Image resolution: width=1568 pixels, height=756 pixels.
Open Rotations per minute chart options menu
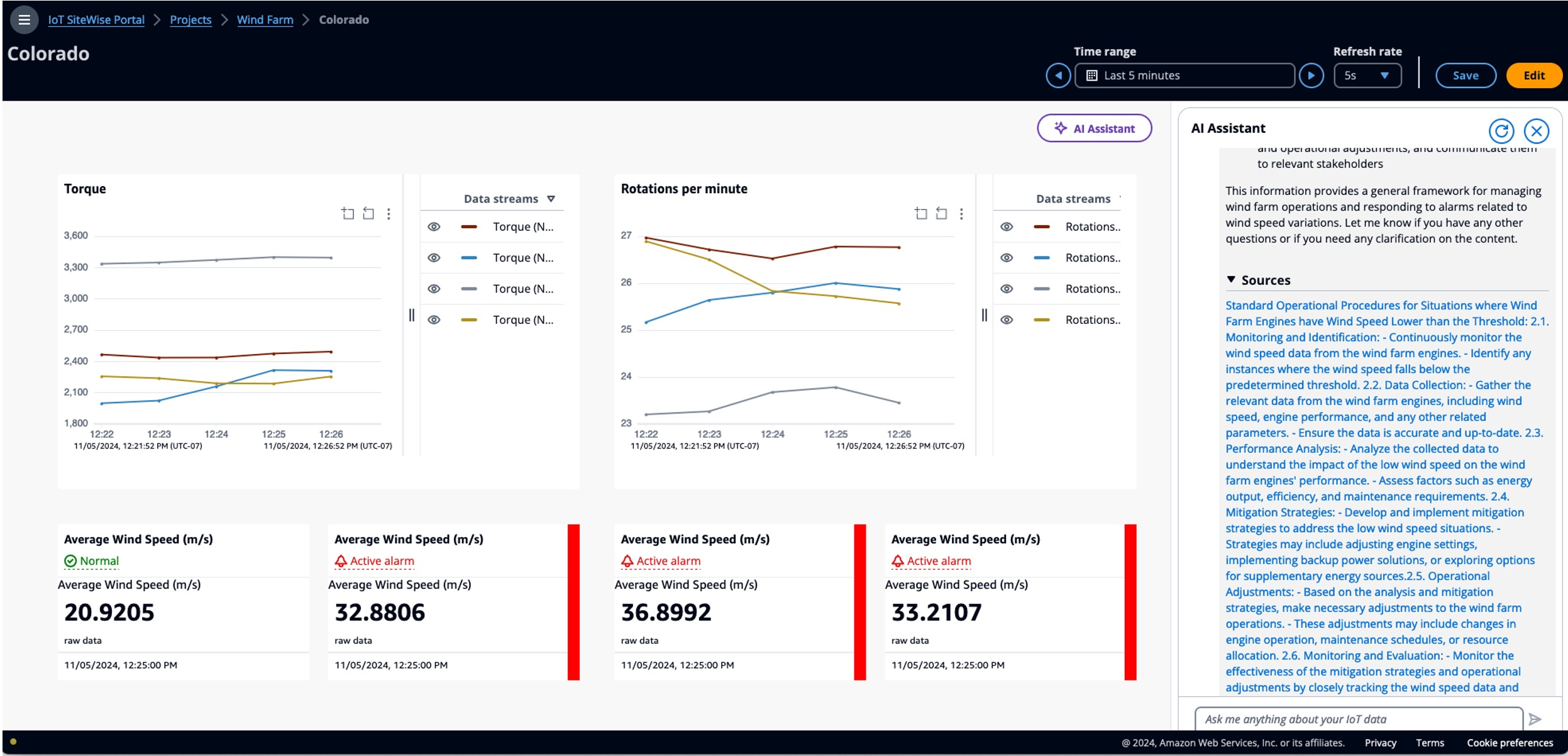pyautogui.click(x=961, y=214)
